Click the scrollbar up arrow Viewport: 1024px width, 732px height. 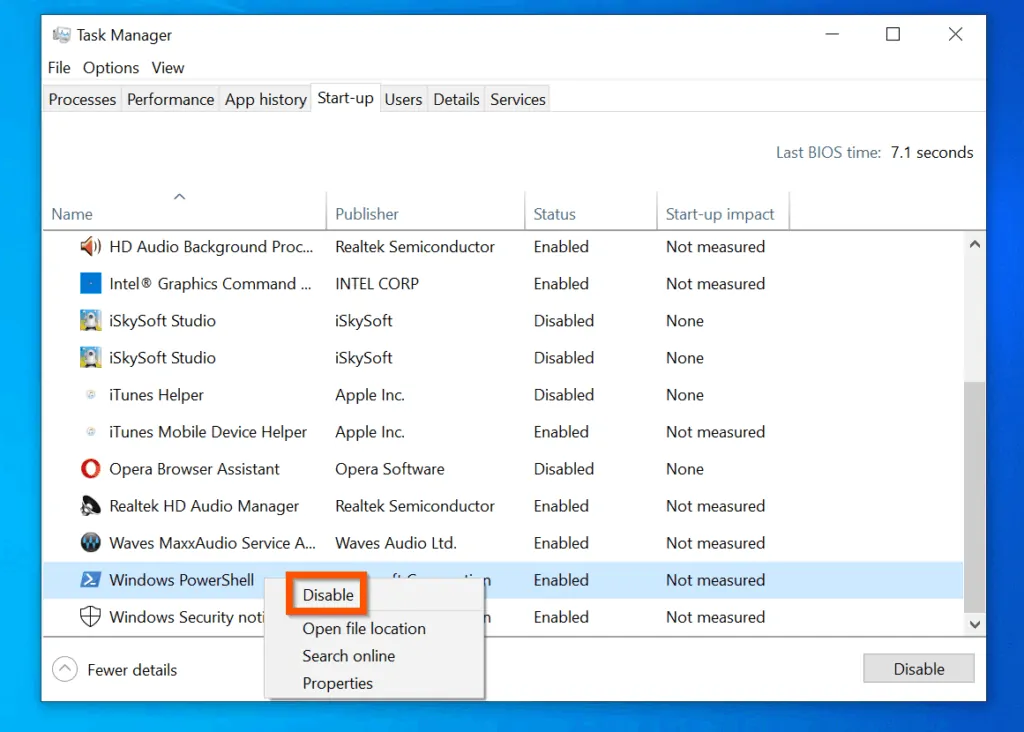click(x=974, y=245)
